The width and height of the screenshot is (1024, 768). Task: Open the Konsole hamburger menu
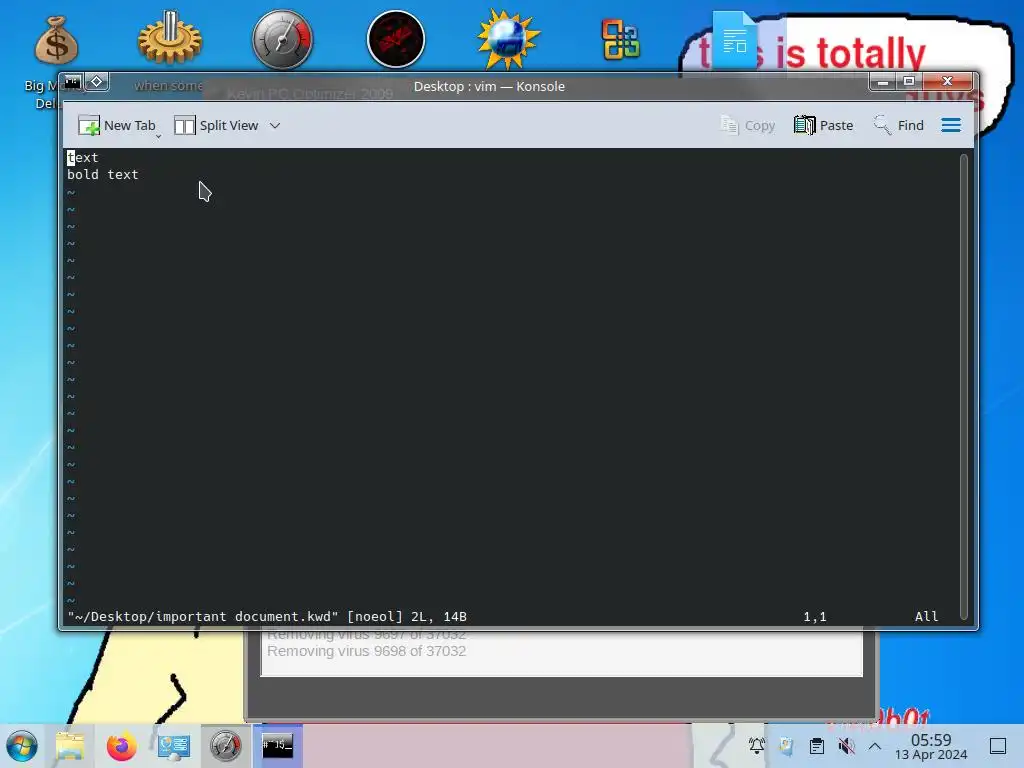(x=951, y=125)
